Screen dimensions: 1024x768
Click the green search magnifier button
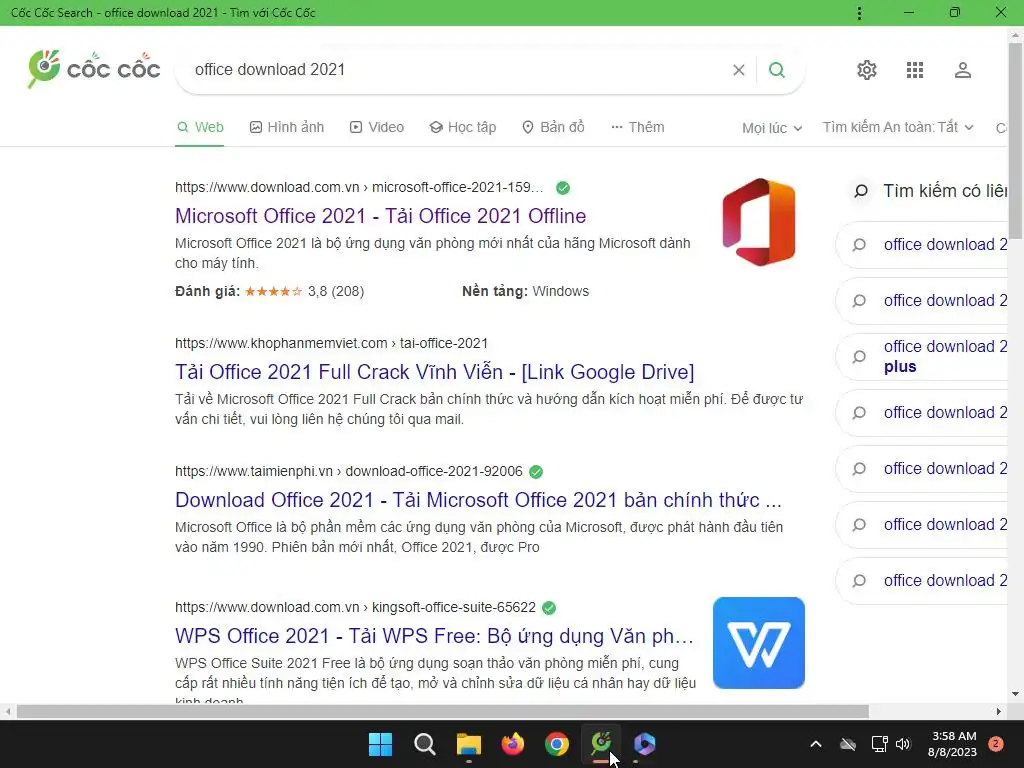[776, 70]
